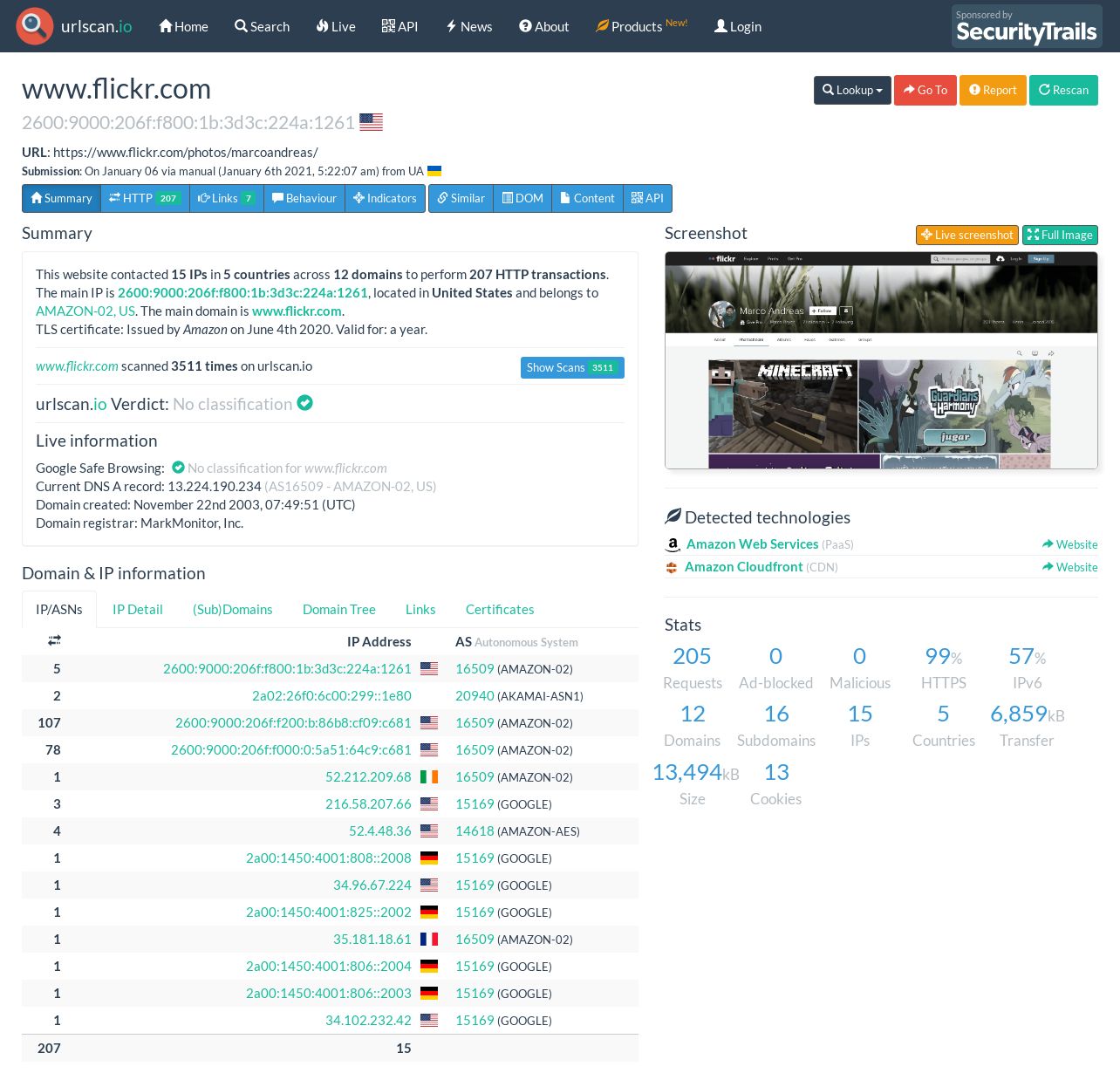Click the main IP link in the summary
The image size is (1120, 1080).
242,293
